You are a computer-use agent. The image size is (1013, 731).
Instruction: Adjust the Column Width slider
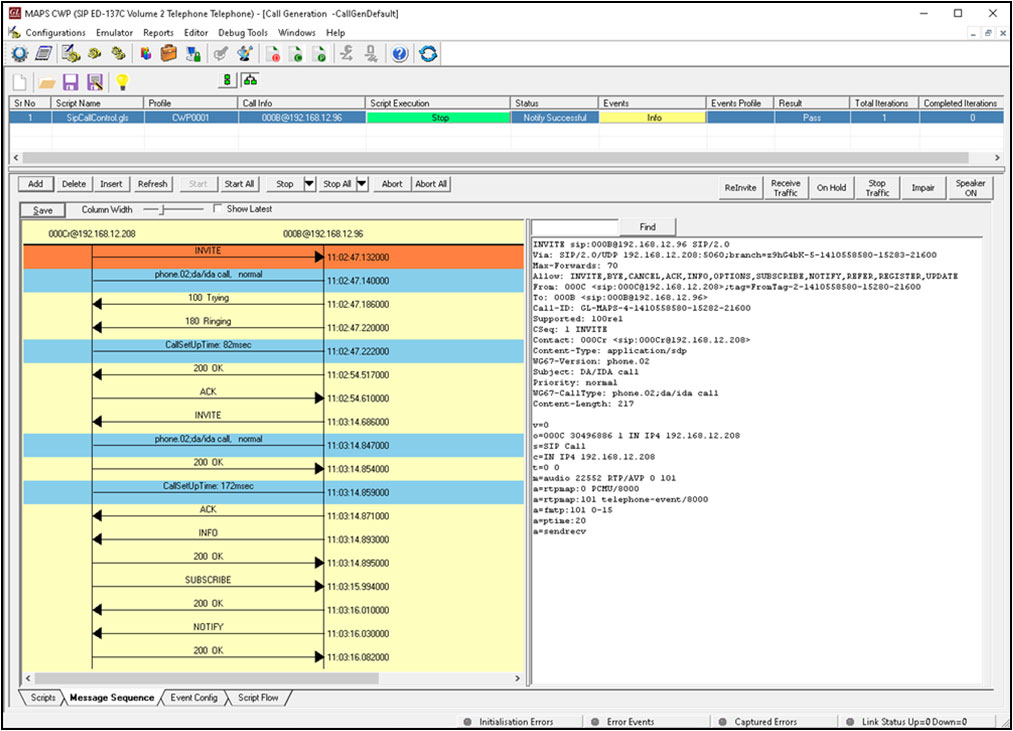(x=163, y=209)
